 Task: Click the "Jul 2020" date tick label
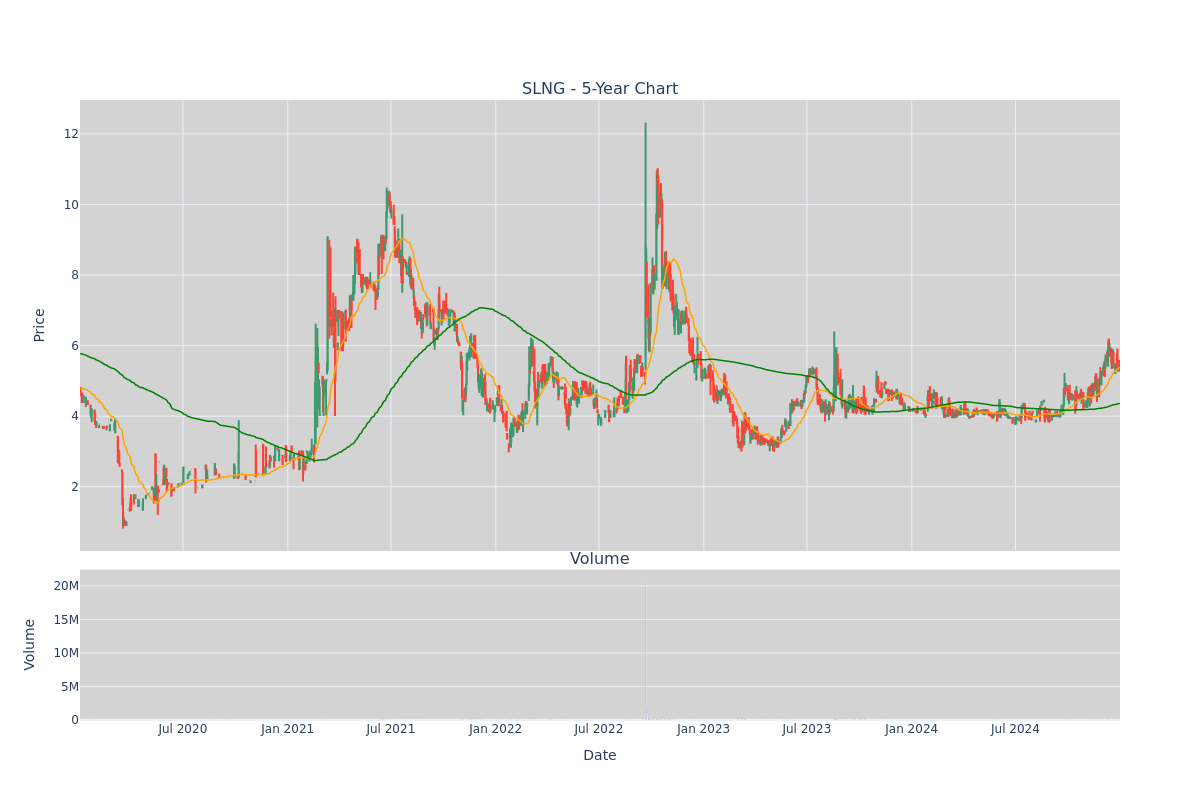coord(183,729)
